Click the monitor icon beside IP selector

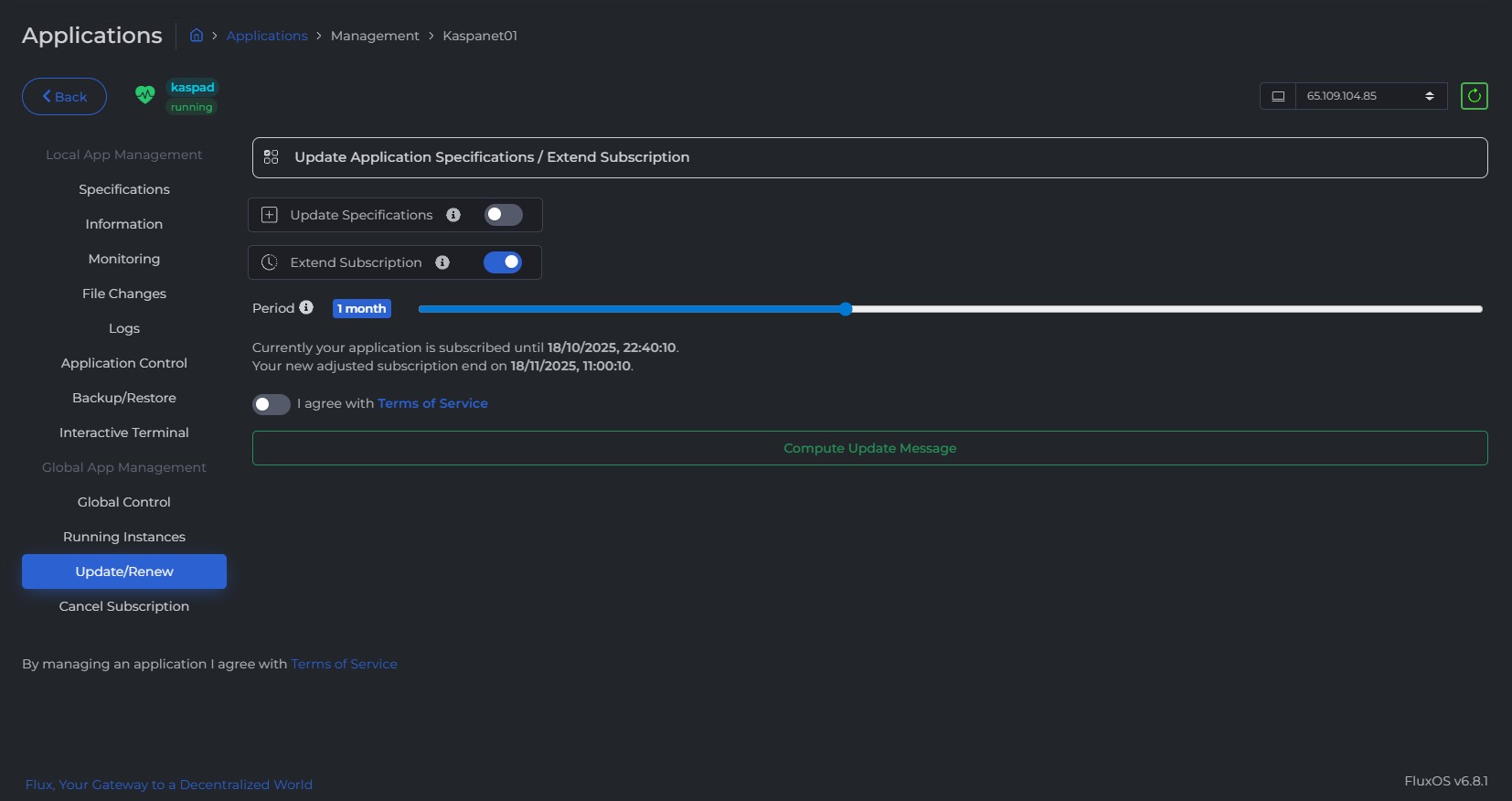coord(1278,96)
